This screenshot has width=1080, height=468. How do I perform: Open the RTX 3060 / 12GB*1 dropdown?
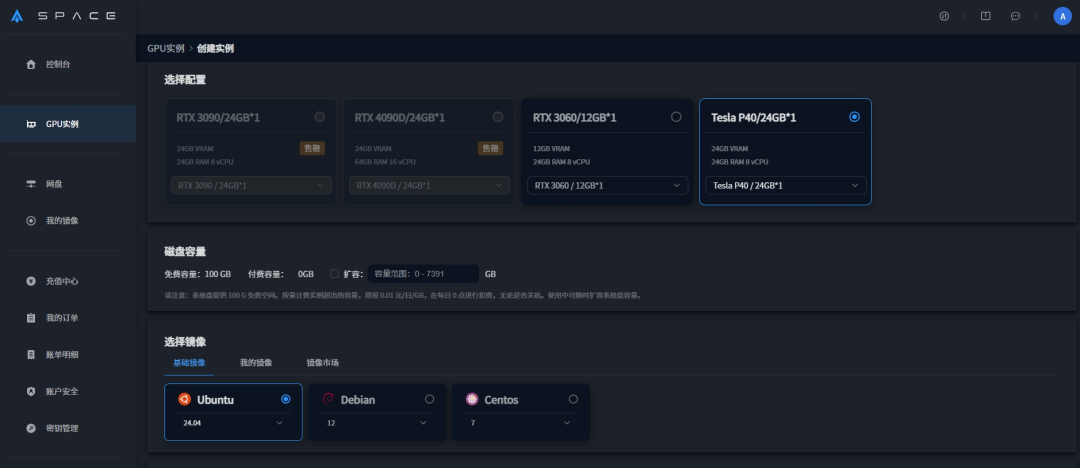click(x=608, y=185)
